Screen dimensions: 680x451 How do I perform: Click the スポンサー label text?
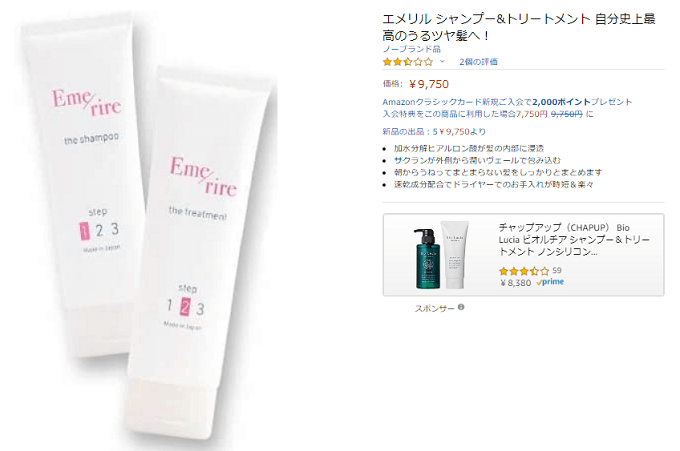435,308
